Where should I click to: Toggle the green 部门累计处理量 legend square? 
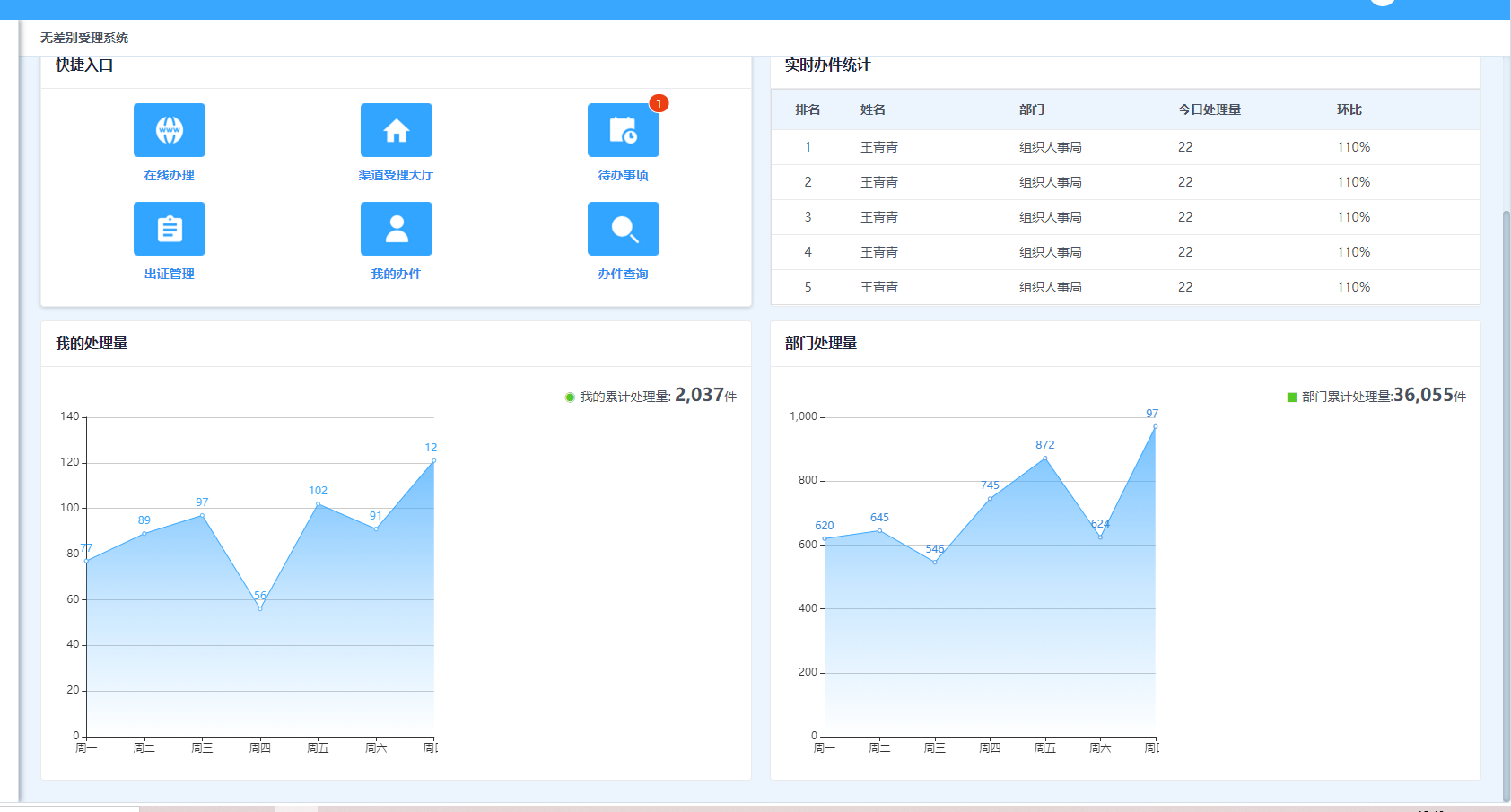point(1292,397)
